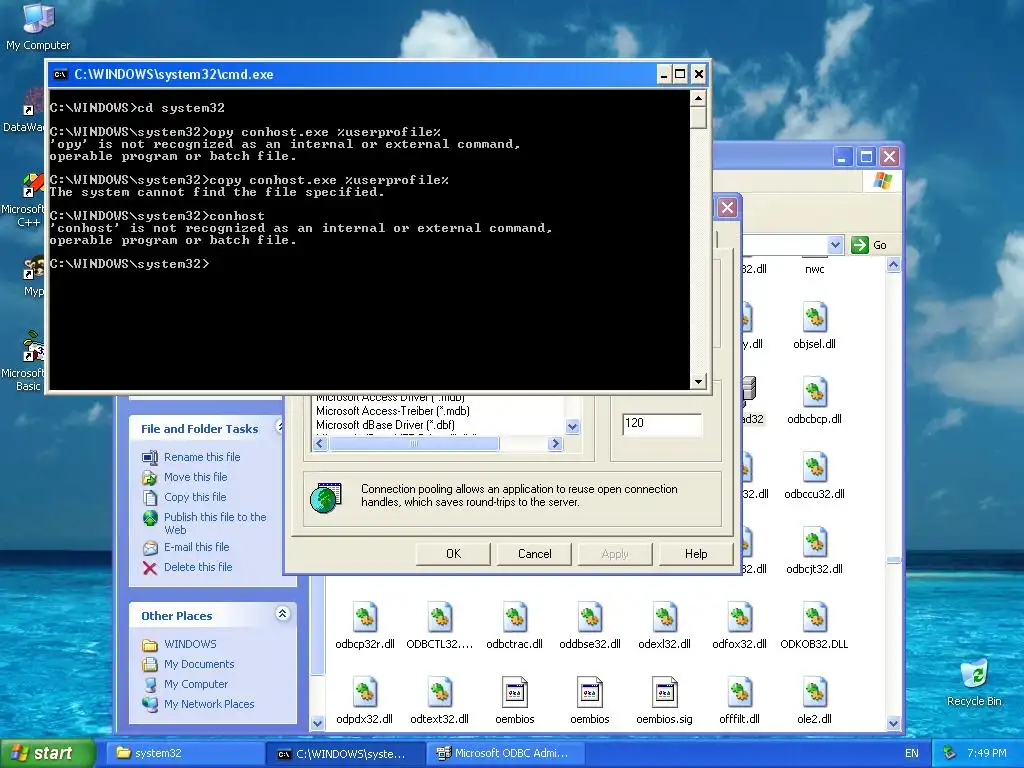Click the cmd.exe title bar icon

61,74
